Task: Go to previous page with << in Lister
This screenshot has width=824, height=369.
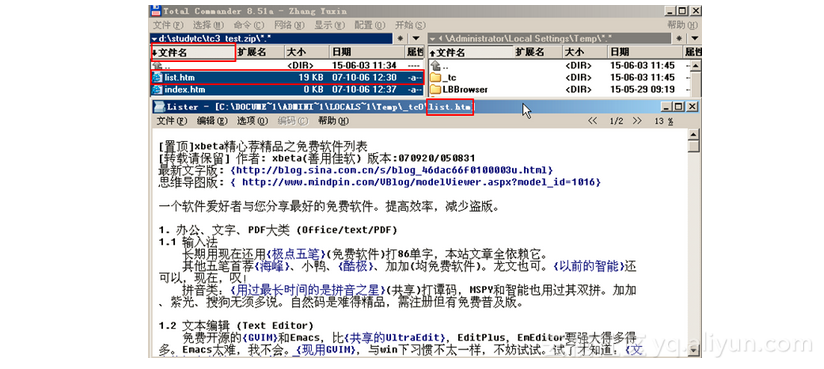Action: (x=592, y=121)
